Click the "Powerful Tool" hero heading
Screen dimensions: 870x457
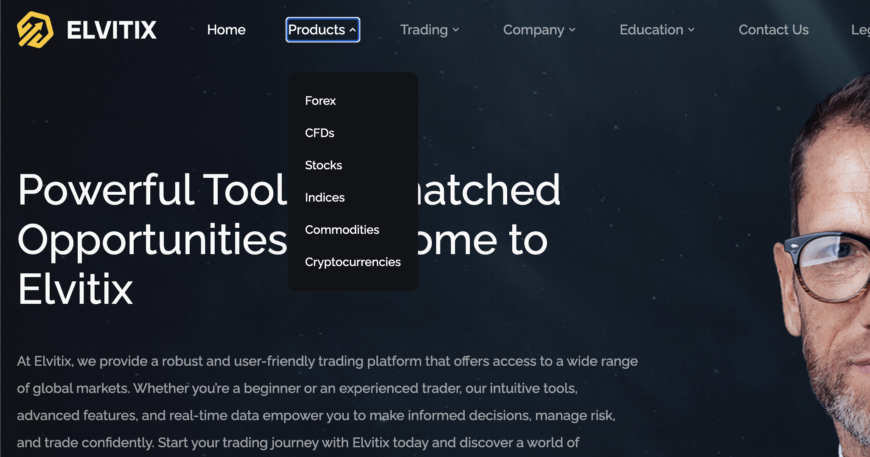coord(289,238)
